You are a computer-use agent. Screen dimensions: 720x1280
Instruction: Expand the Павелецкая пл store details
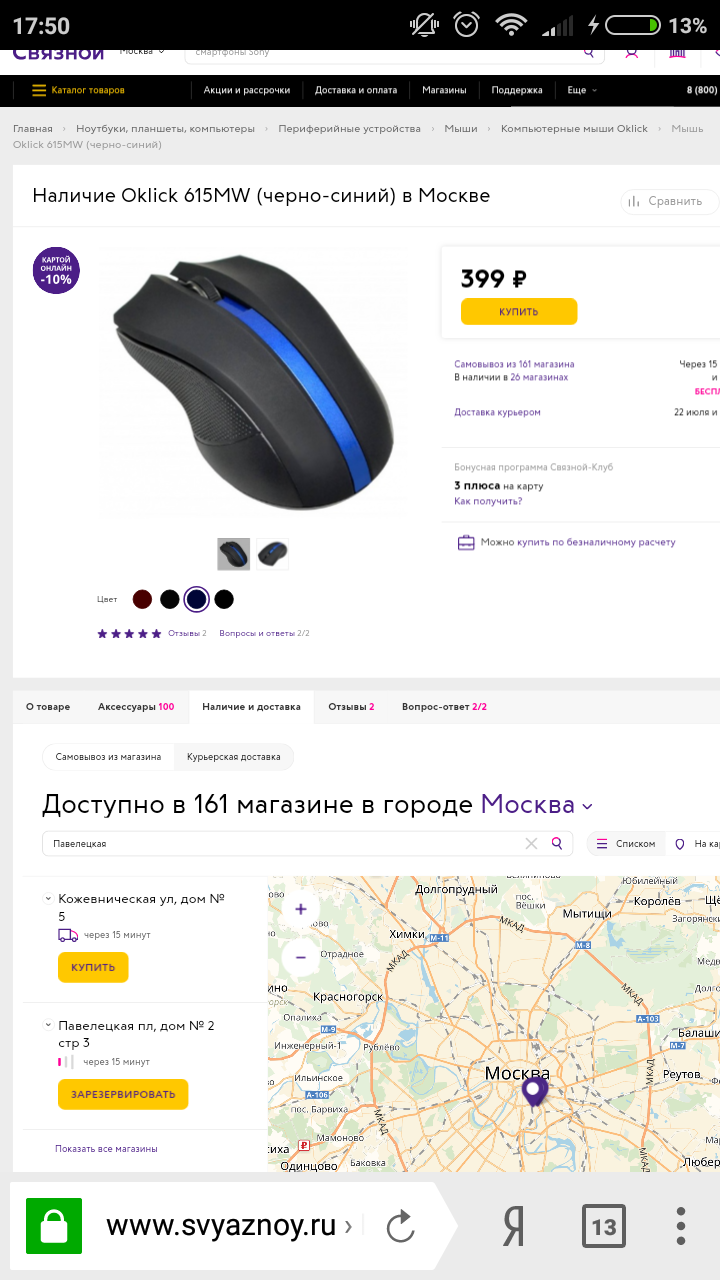tap(47, 1025)
